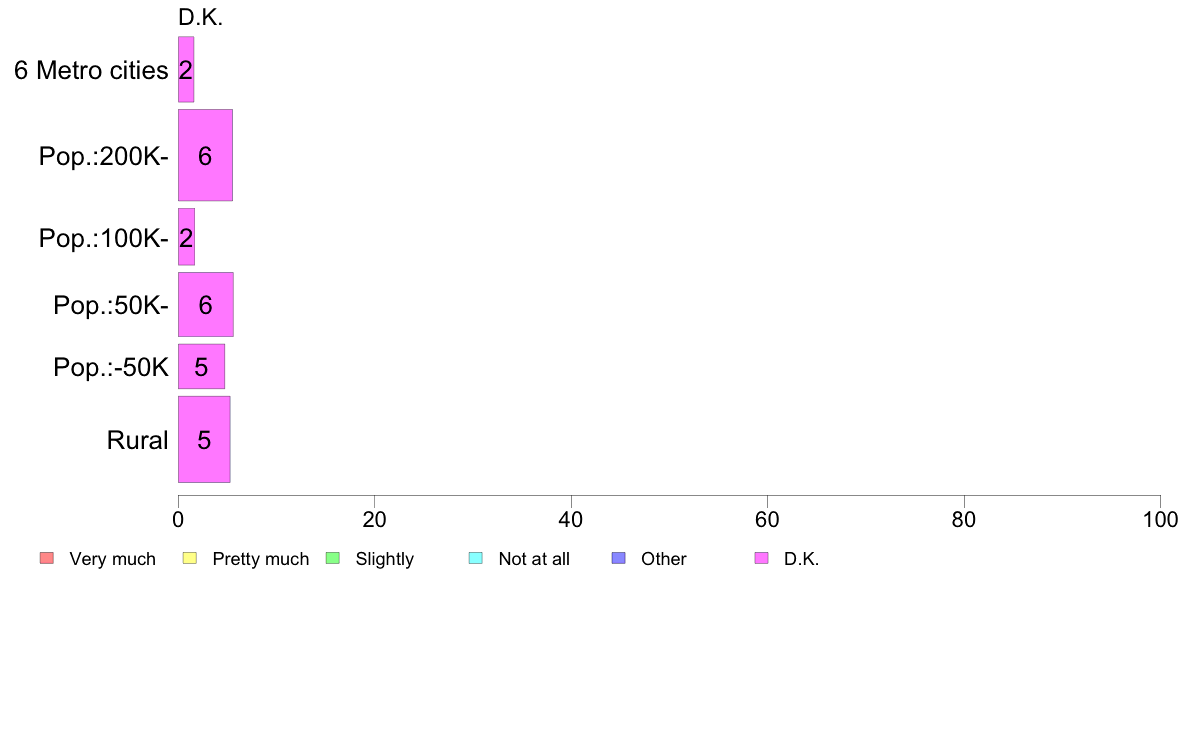Click the D.K. magenta legend swatch
The height and width of the screenshot is (736, 1188).
pos(761,559)
